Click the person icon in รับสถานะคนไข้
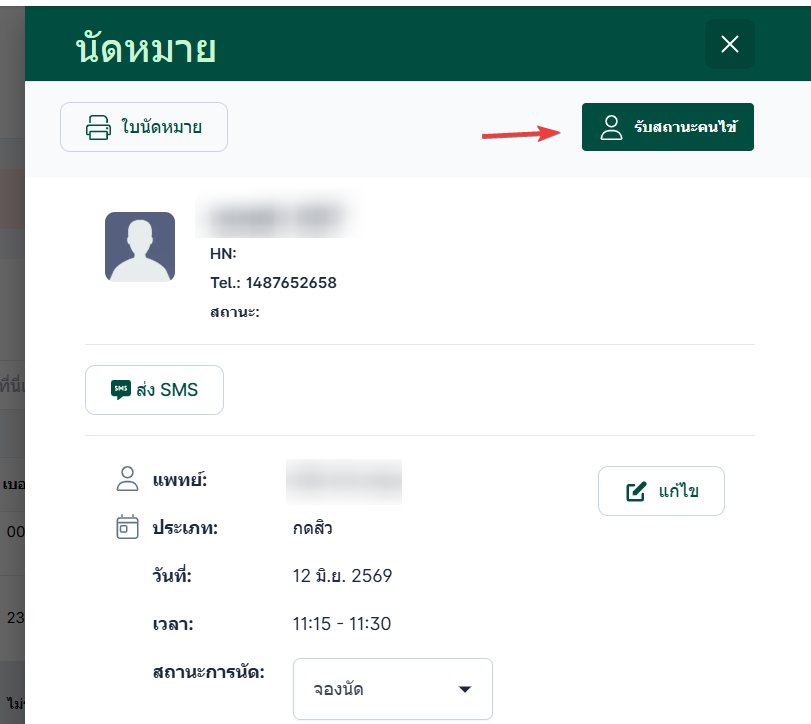Image resolution: width=811 pixels, height=724 pixels. pyautogui.click(x=611, y=127)
